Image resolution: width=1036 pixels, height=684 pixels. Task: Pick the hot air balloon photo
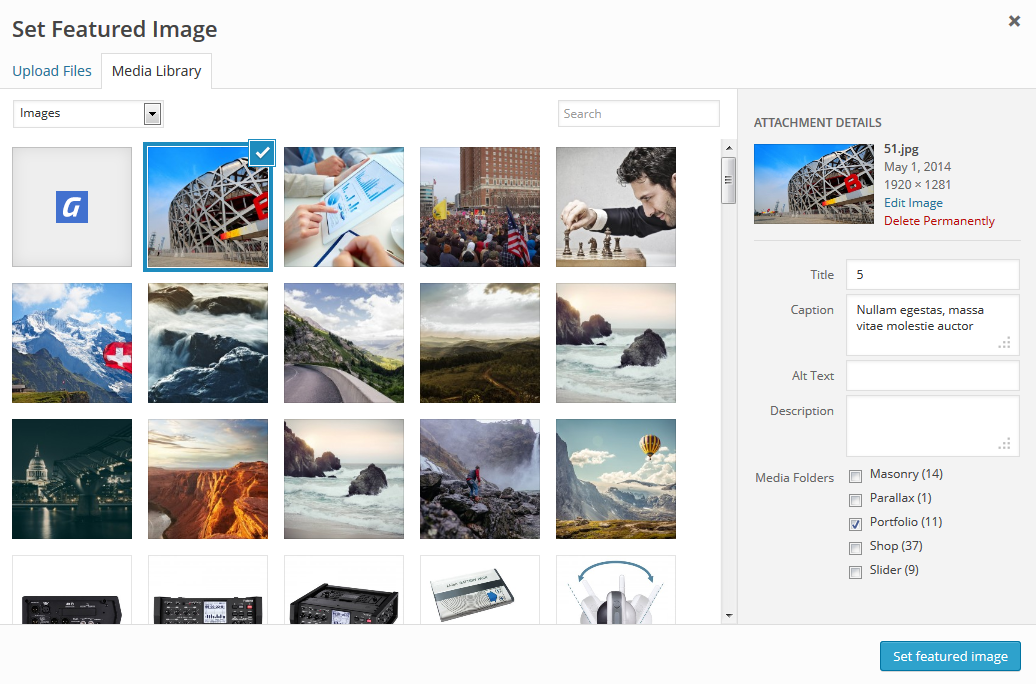coord(616,479)
